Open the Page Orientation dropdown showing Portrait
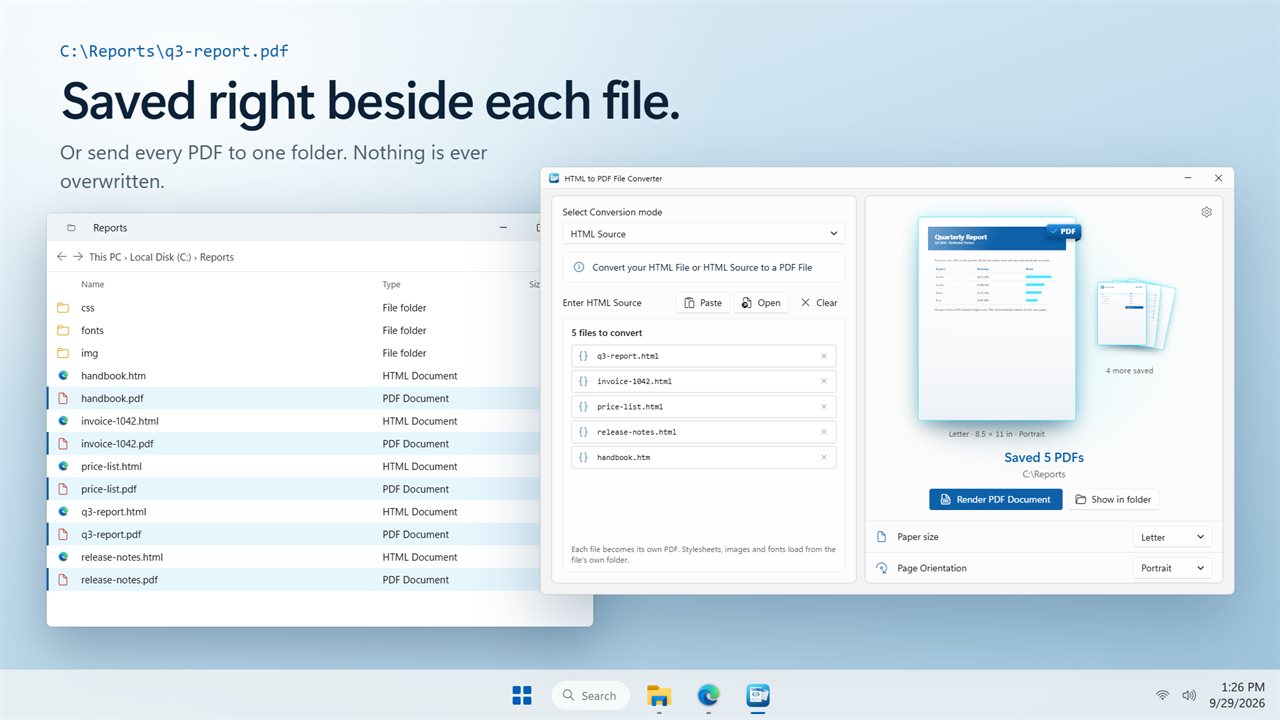This screenshot has width=1280, height=720. tap(1173, 568)
